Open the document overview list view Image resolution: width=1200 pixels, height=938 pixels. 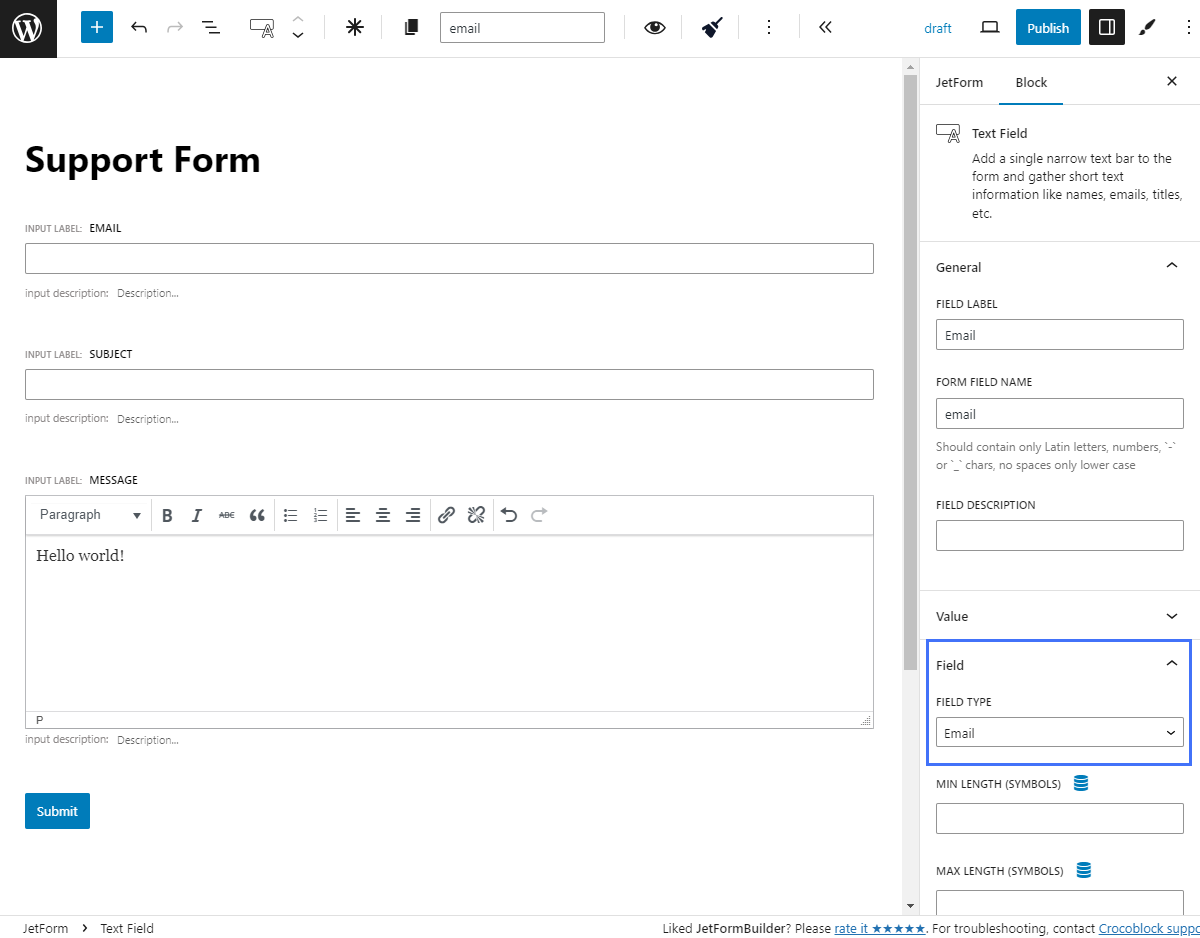(x=211, y=28)
